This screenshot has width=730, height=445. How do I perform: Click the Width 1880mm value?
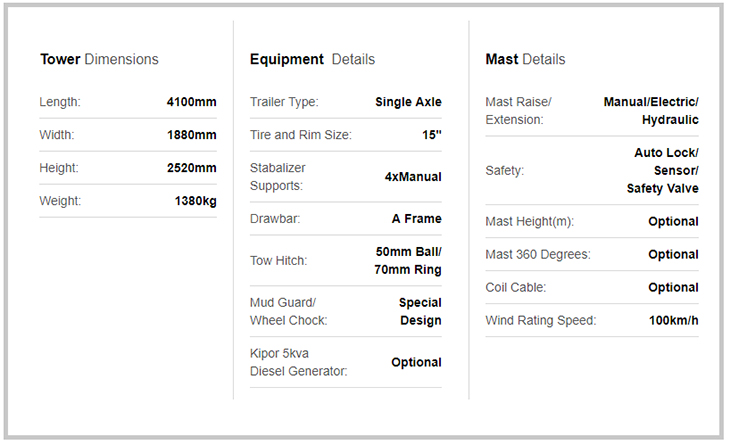191,135
